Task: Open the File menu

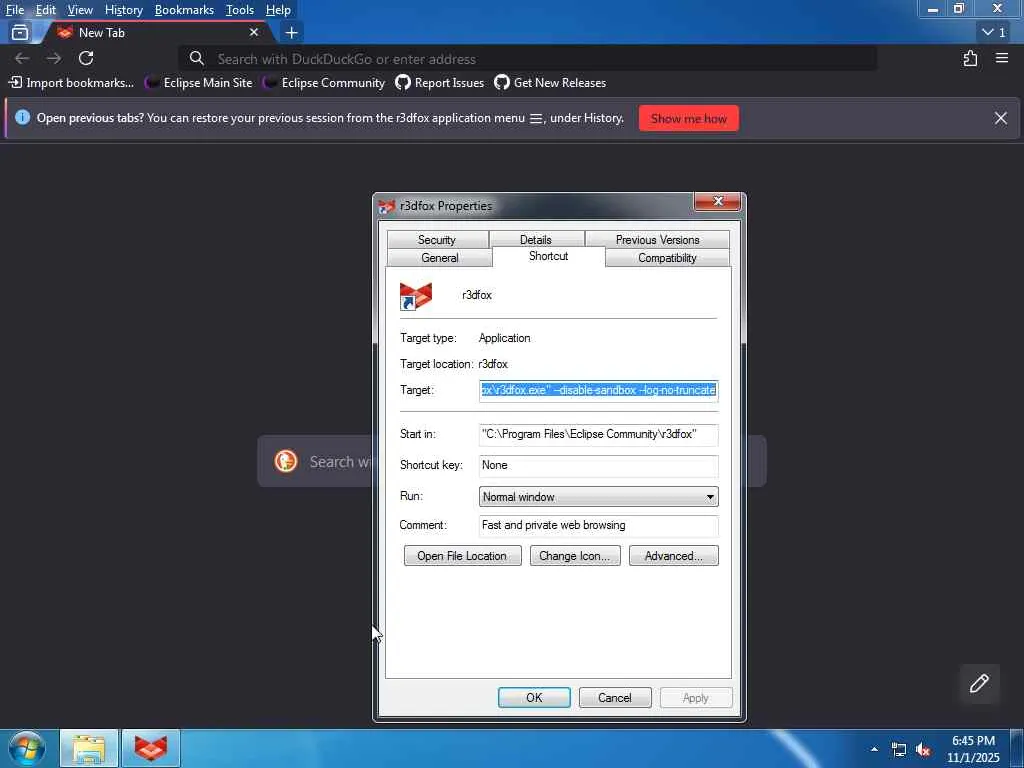Action: [x=14, y=10]
